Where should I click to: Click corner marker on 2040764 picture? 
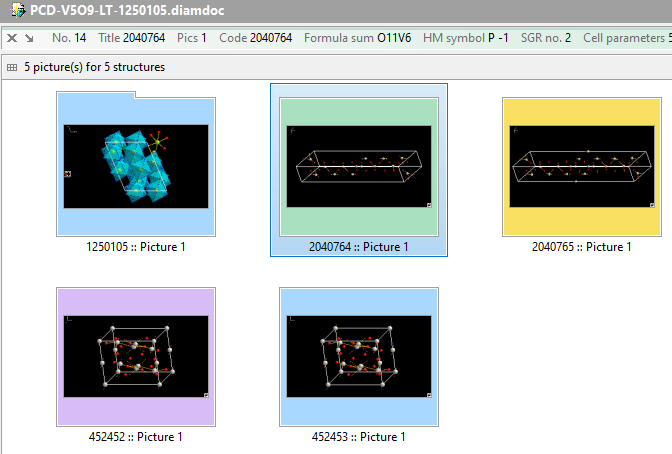[427, 203]
